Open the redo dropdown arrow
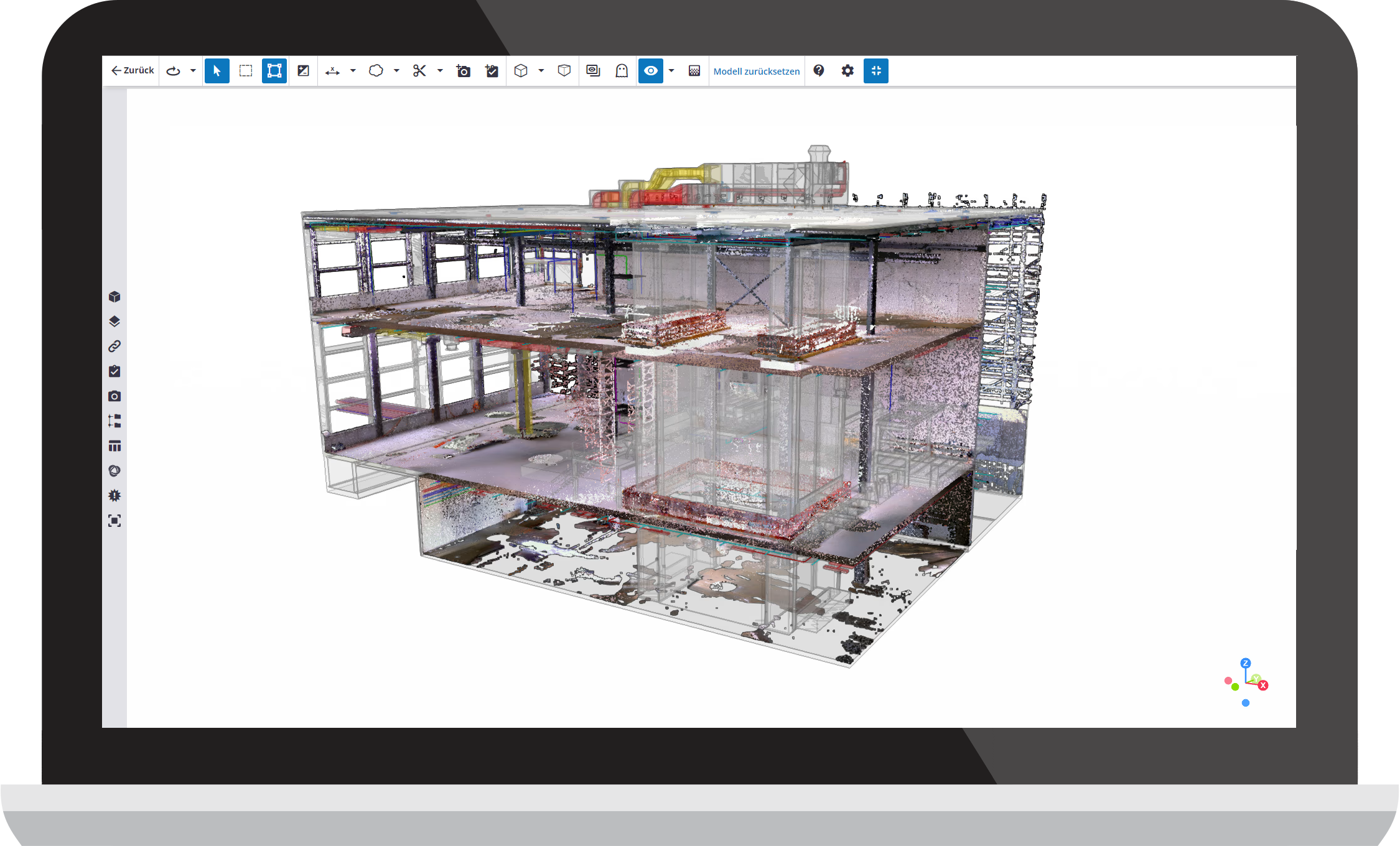This screenshot has width=1400, height=846. coord(193,71)
